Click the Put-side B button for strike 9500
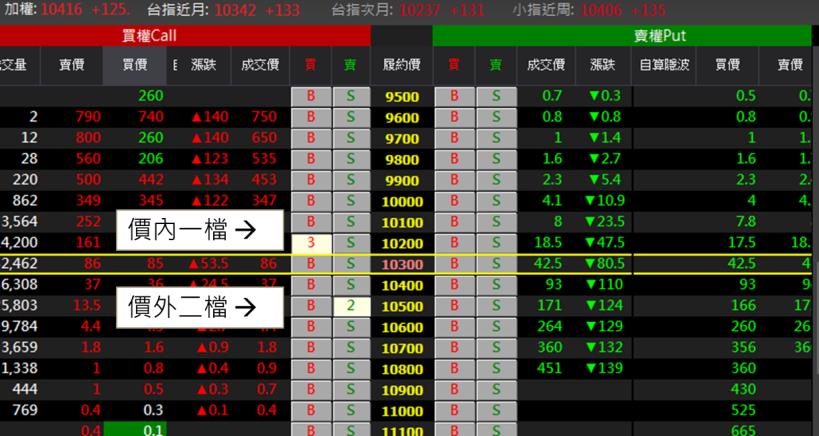 (x=454, y=97)
